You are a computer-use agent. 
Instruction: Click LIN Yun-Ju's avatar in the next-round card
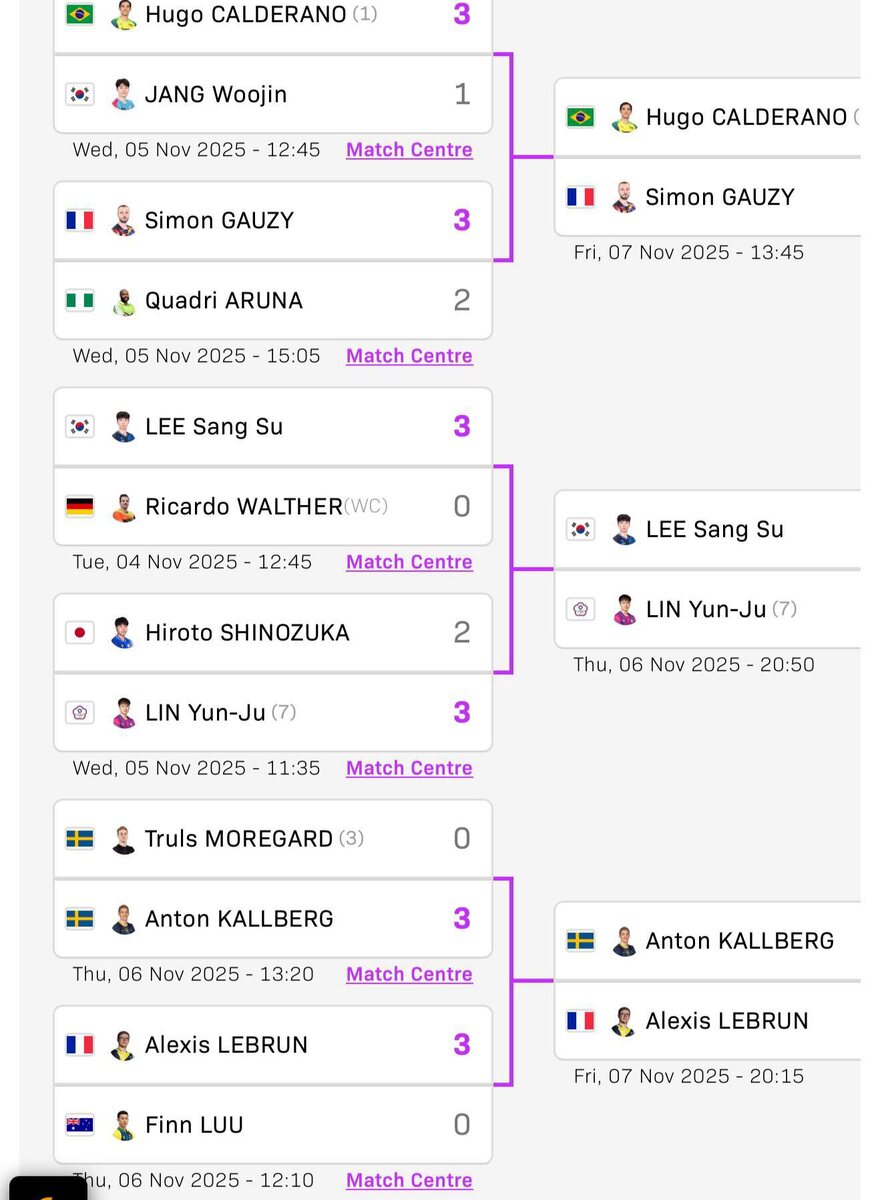click(624, 609)
